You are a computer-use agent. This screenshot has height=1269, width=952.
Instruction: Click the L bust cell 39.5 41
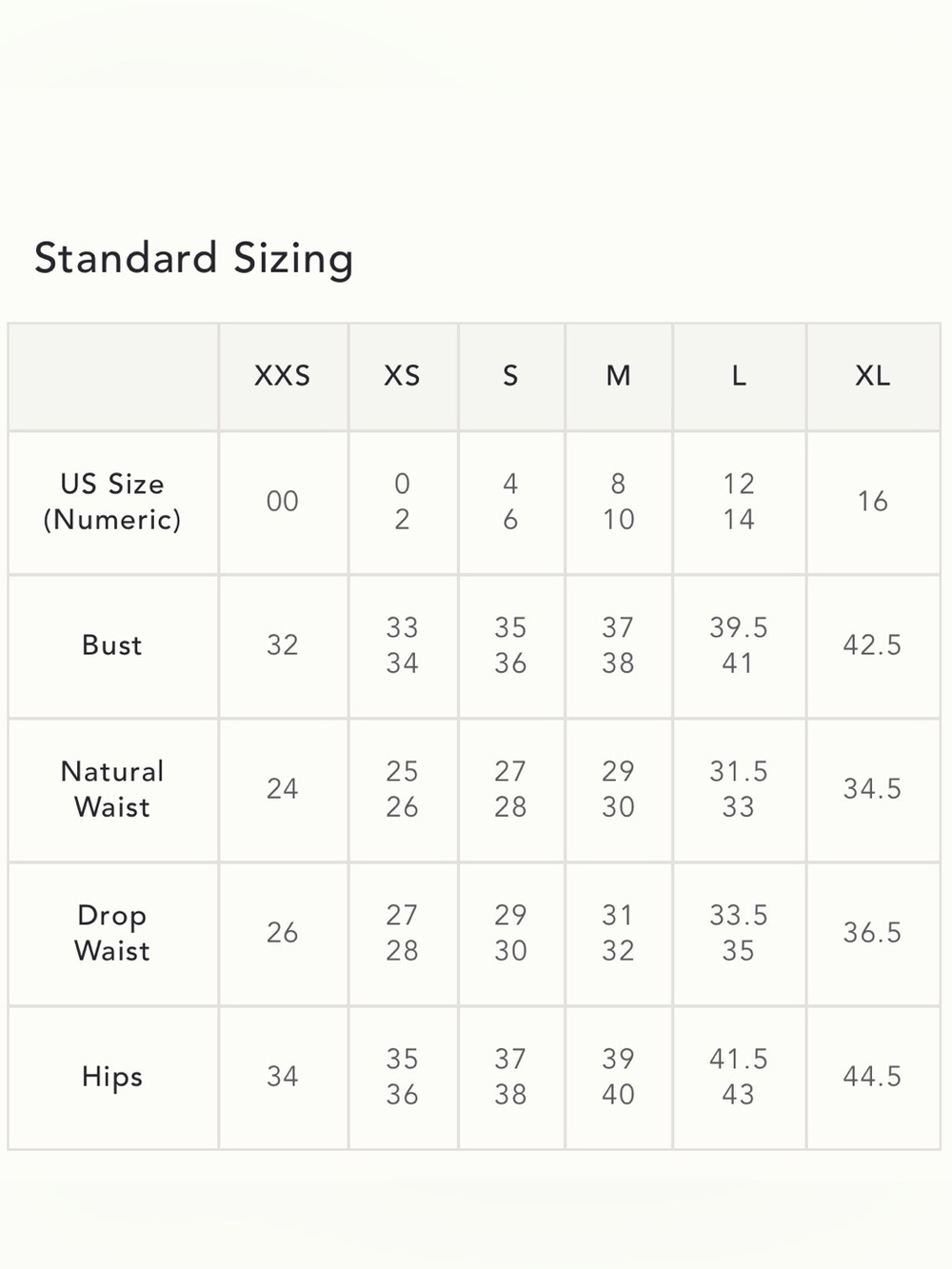pos(739,645)
